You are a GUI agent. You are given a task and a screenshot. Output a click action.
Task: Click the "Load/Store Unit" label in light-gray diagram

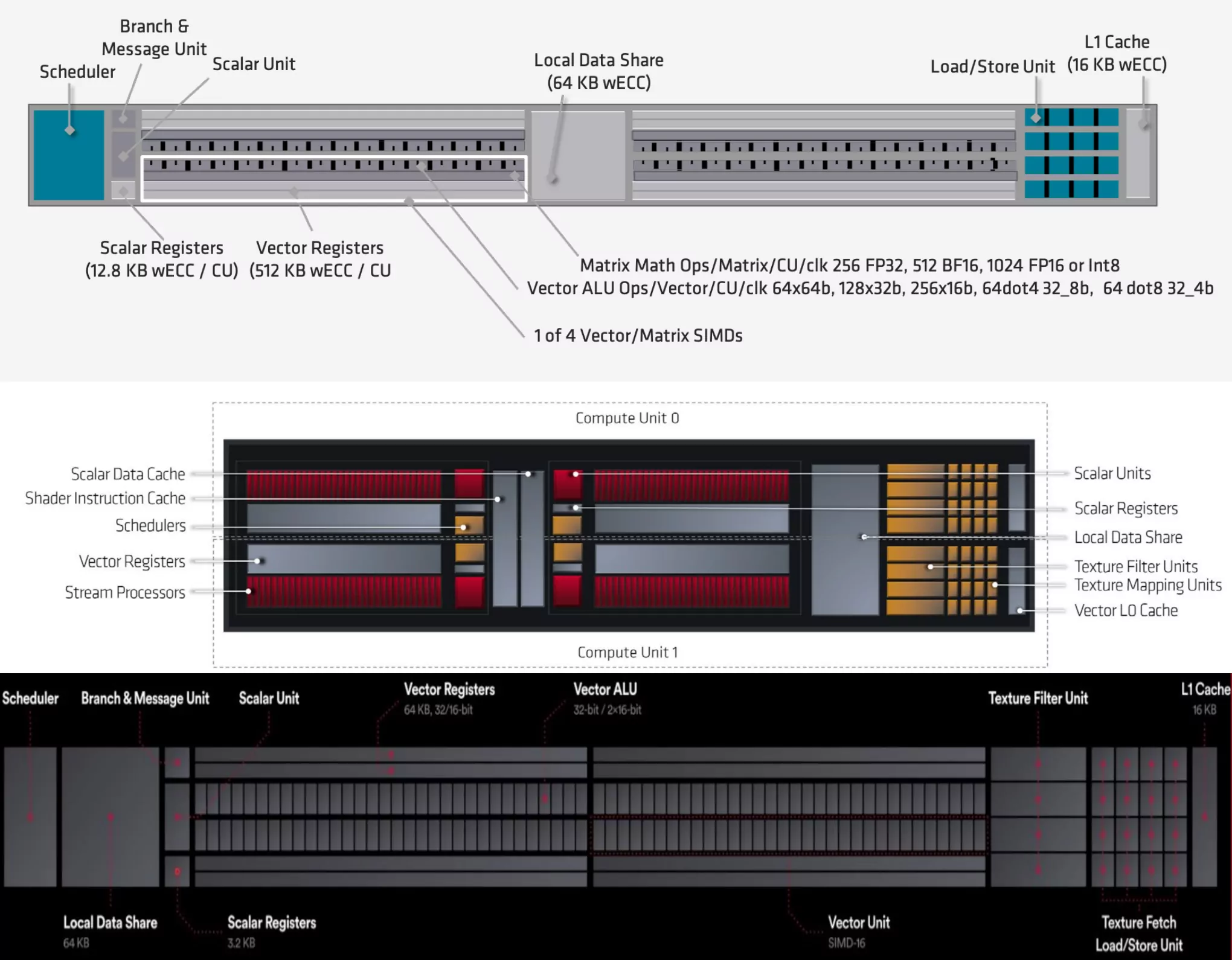pyautogui.click(x=992, y=66)
